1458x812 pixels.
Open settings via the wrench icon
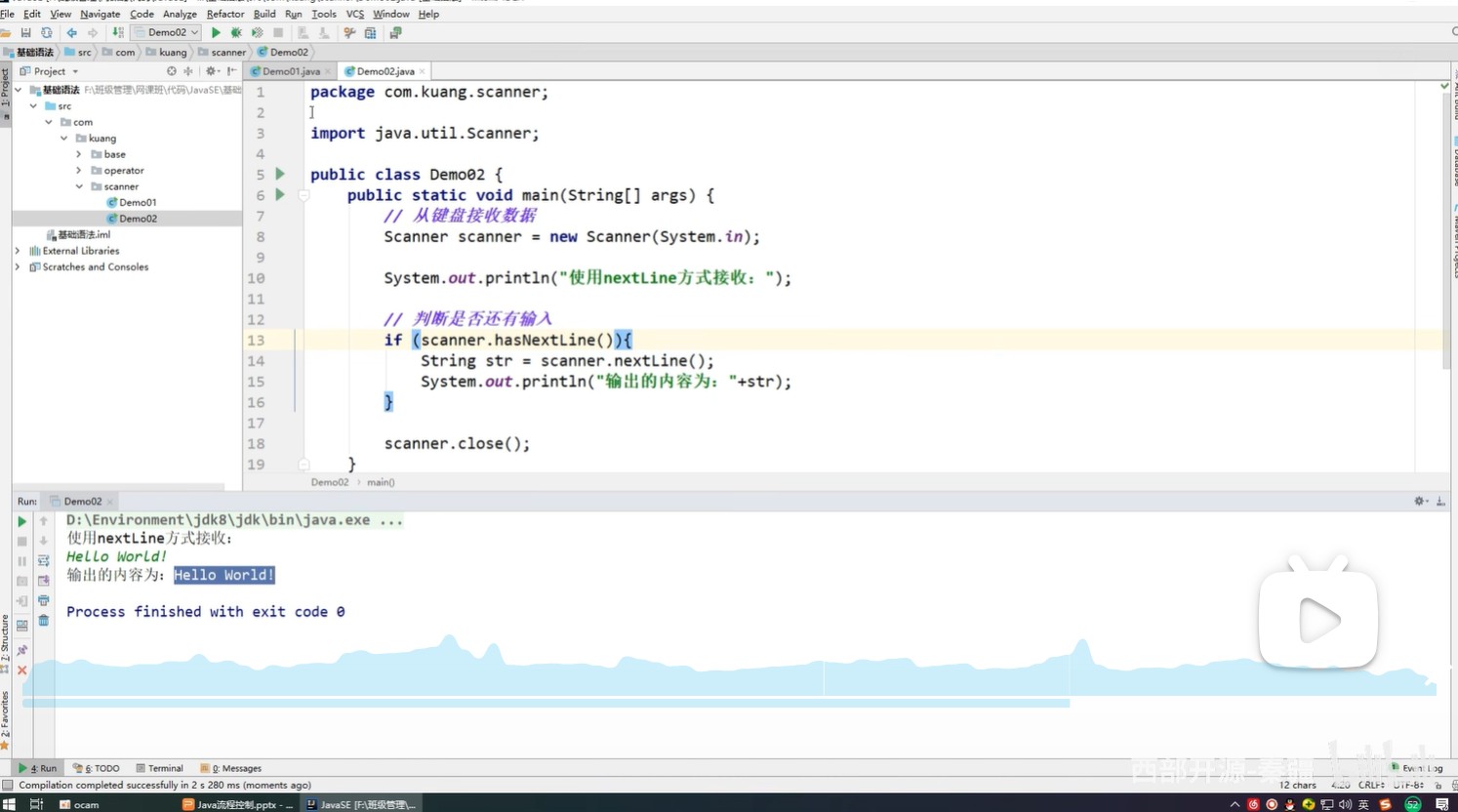(x=349, y=33)
